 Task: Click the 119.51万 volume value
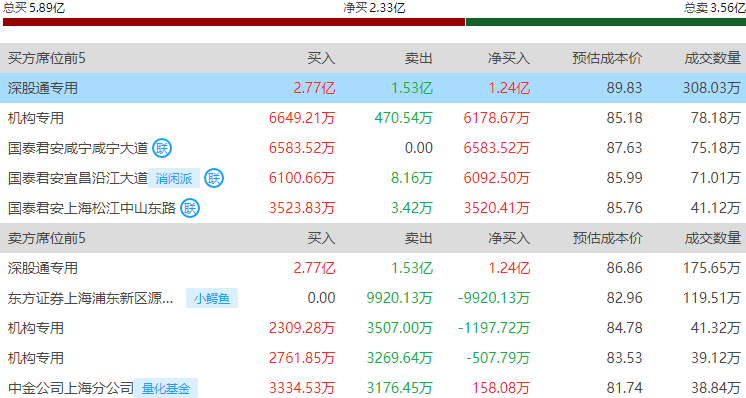(712, 298)
